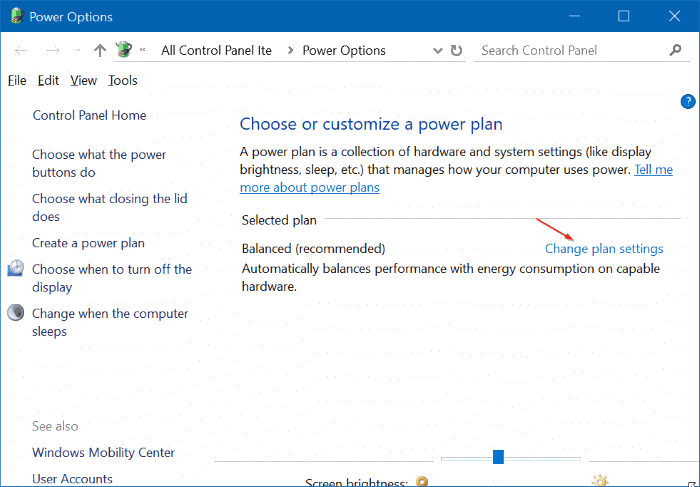
Task: Click the All Control Panel Items breadcrumb
Action: coord(217,50)
